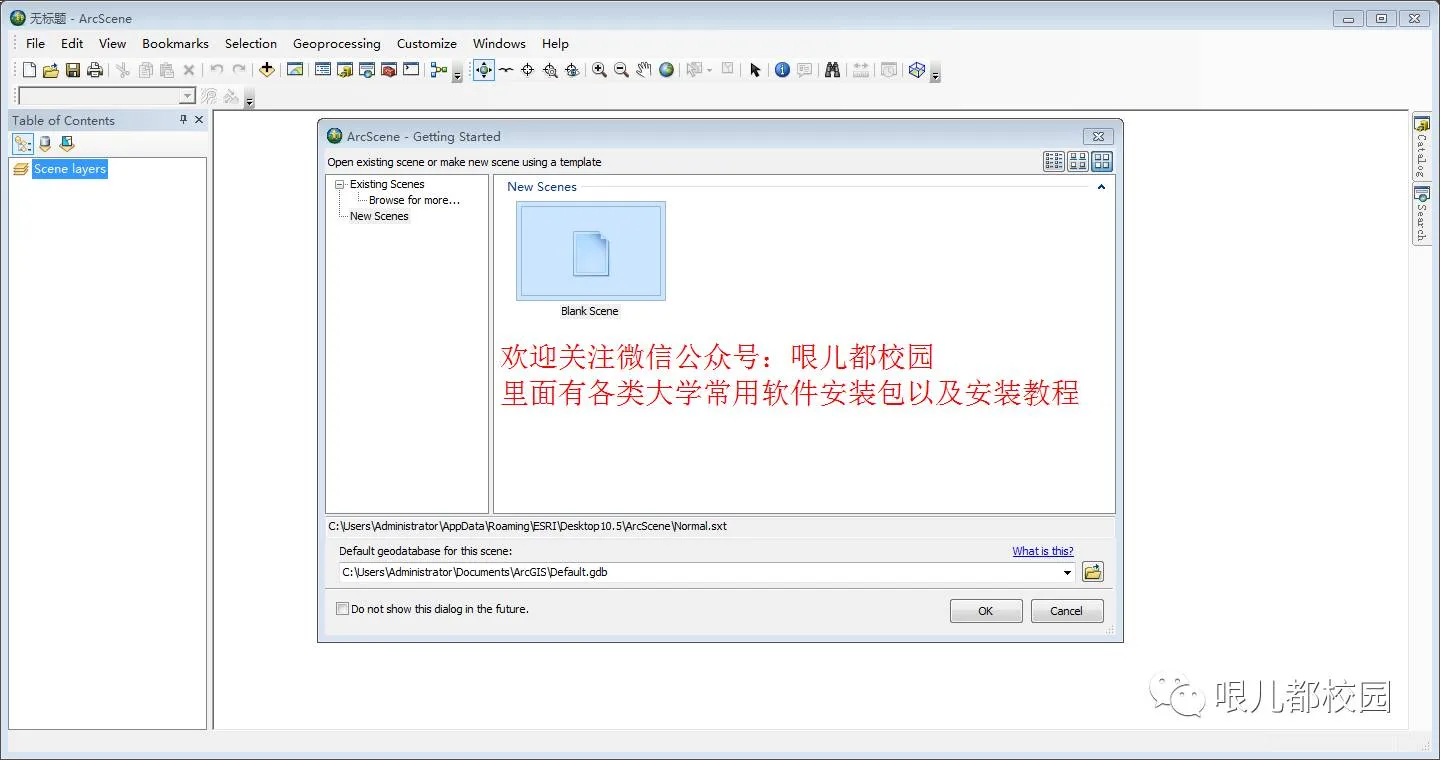
Task: Show the Table of Contents window icon
Action: pyautogui.click(x=322, y=70)
